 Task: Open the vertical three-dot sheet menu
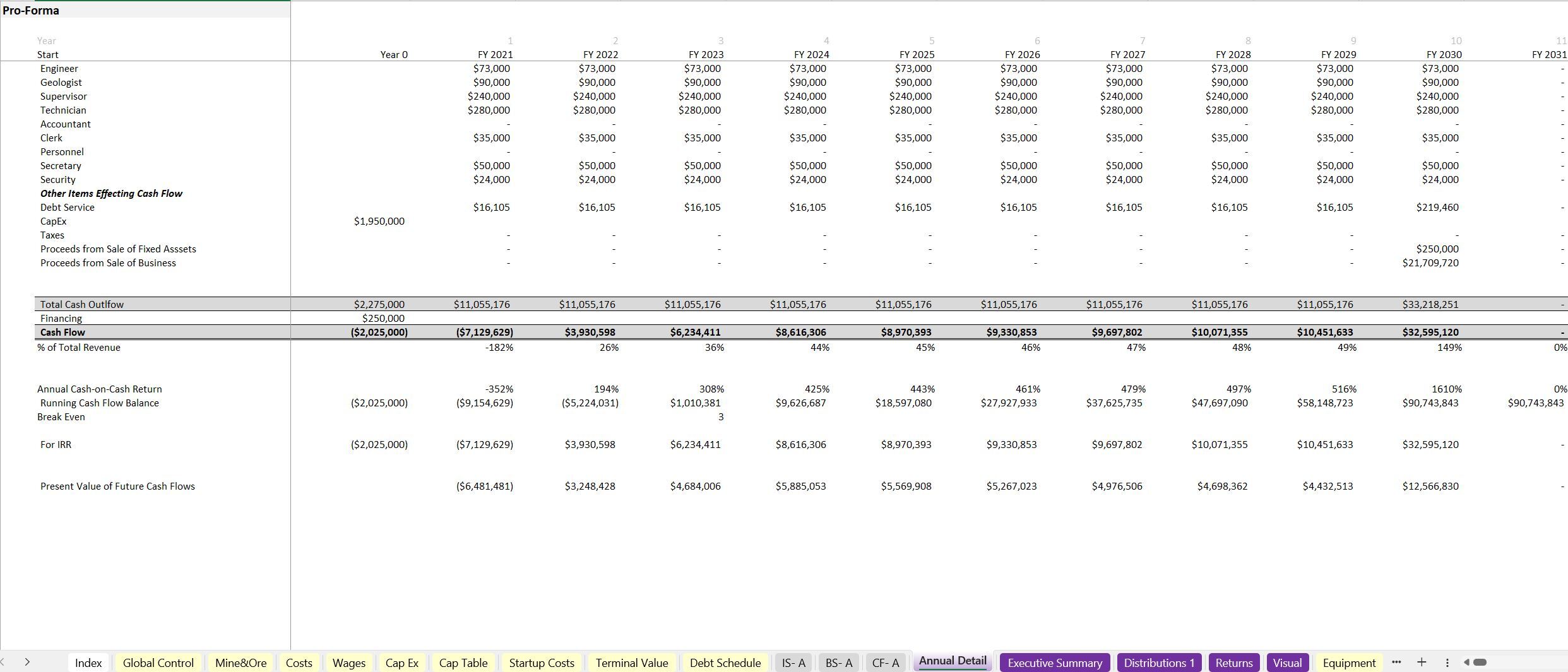click(x=1447, y=663)
